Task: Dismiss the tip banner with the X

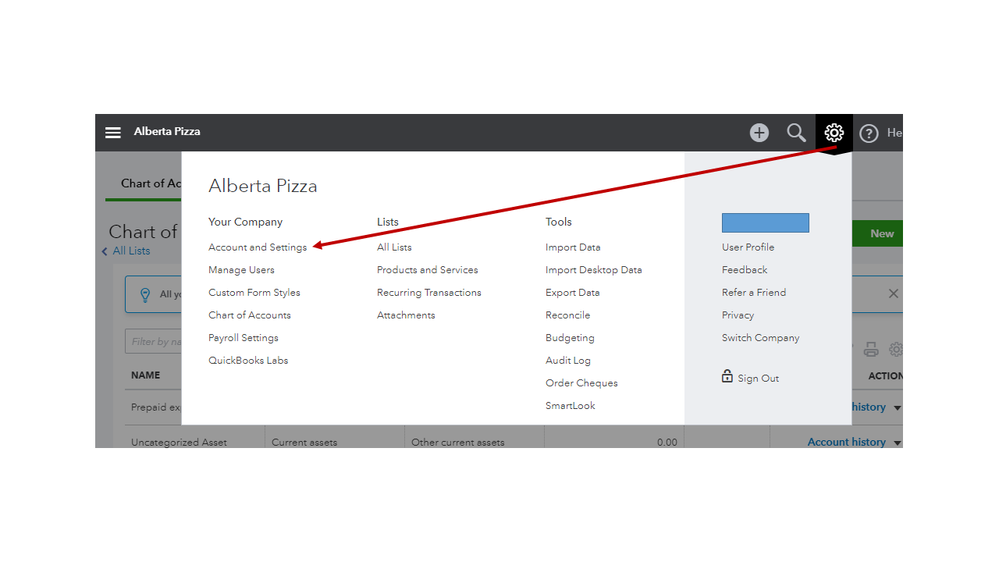Action: [893, 294]
